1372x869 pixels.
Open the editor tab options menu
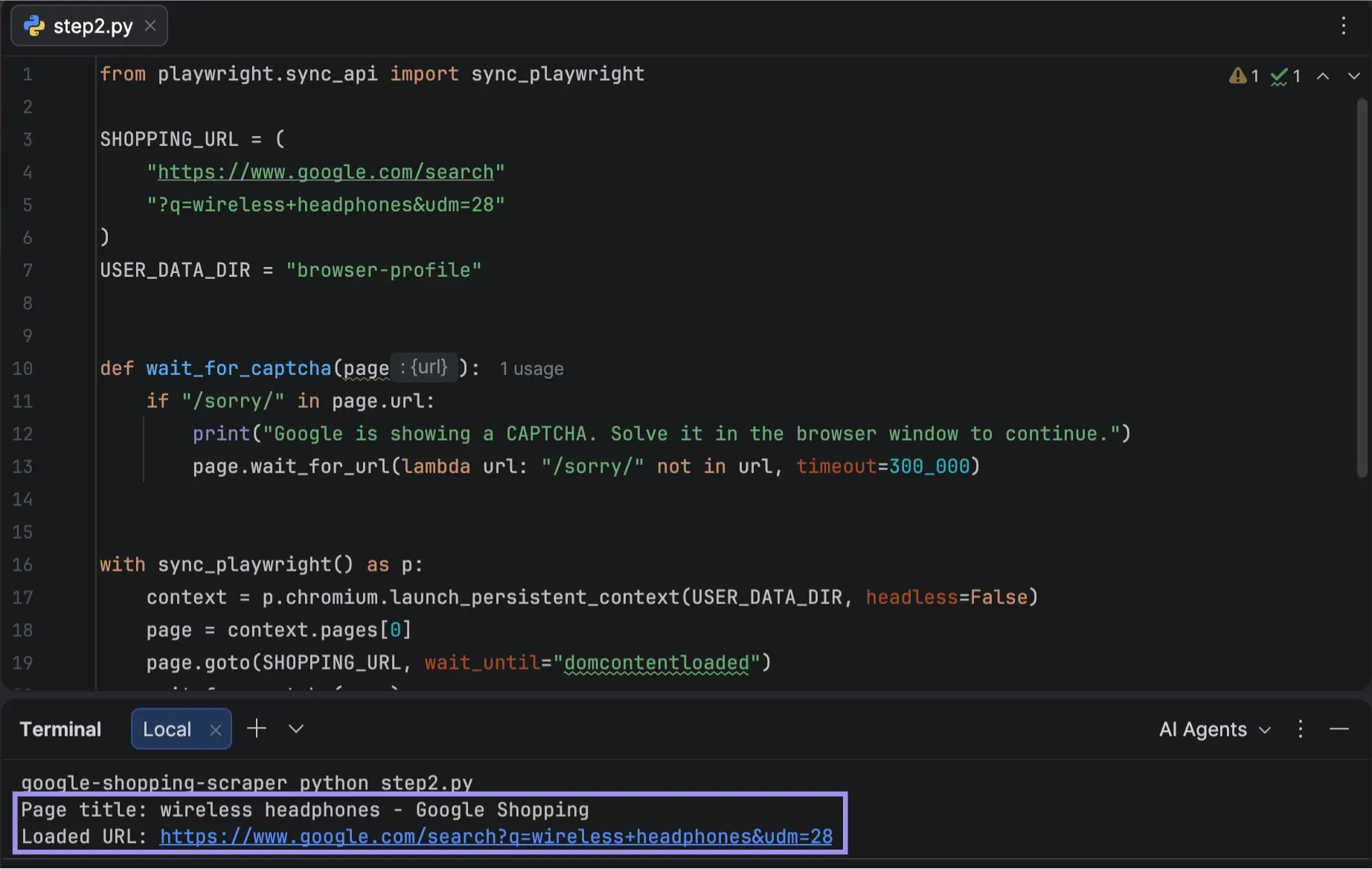[x=1343, y=26]
